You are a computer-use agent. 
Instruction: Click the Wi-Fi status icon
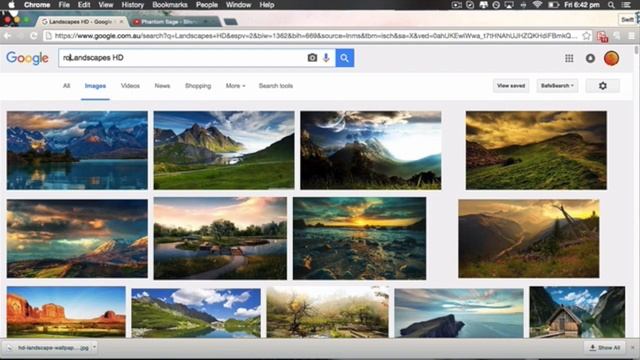click(537, 5)
